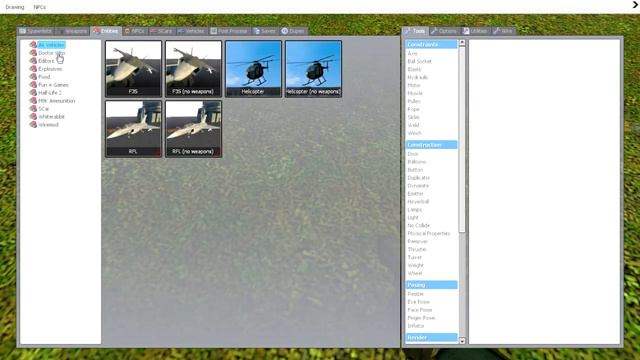
Task: Select the Dynamite tool
Action: click(418, 186)
